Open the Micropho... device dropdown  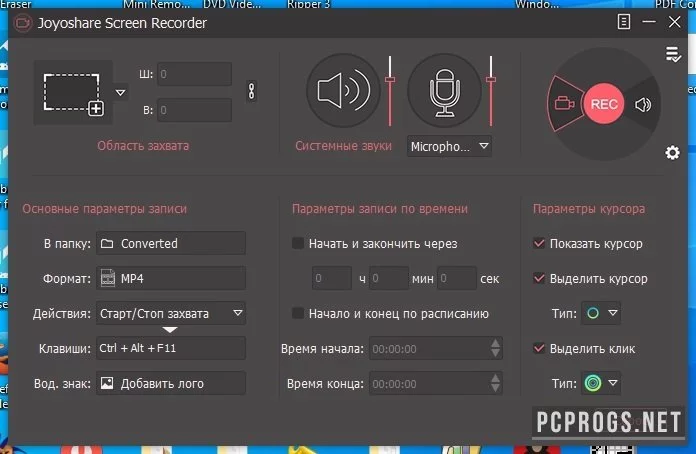click(449, 146)
